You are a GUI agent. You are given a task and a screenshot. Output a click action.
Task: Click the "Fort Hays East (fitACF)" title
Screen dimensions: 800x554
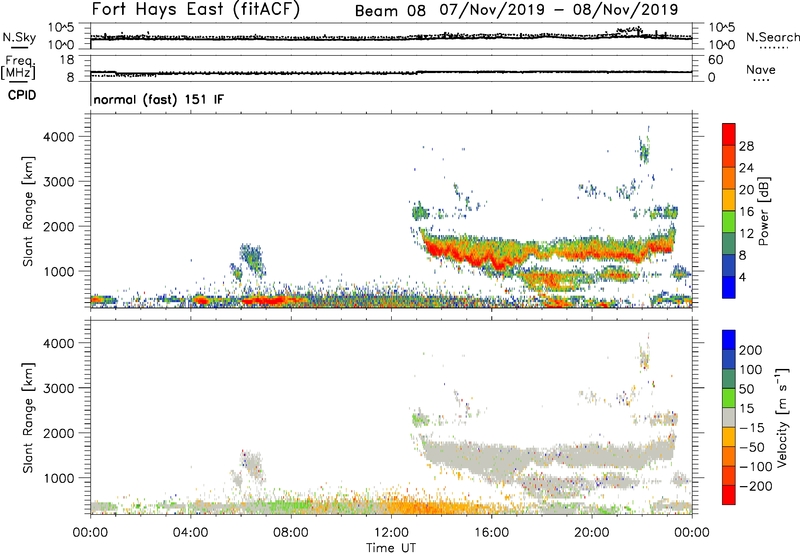tap(196, 9)
